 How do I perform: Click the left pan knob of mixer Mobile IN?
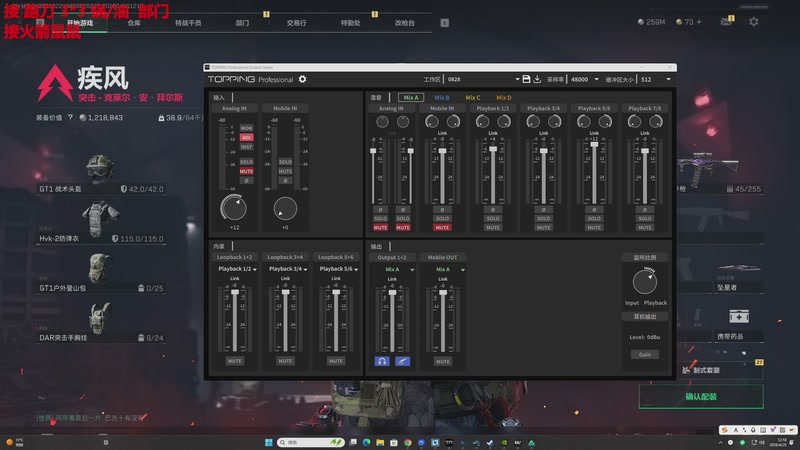click(x=432, y=121)
